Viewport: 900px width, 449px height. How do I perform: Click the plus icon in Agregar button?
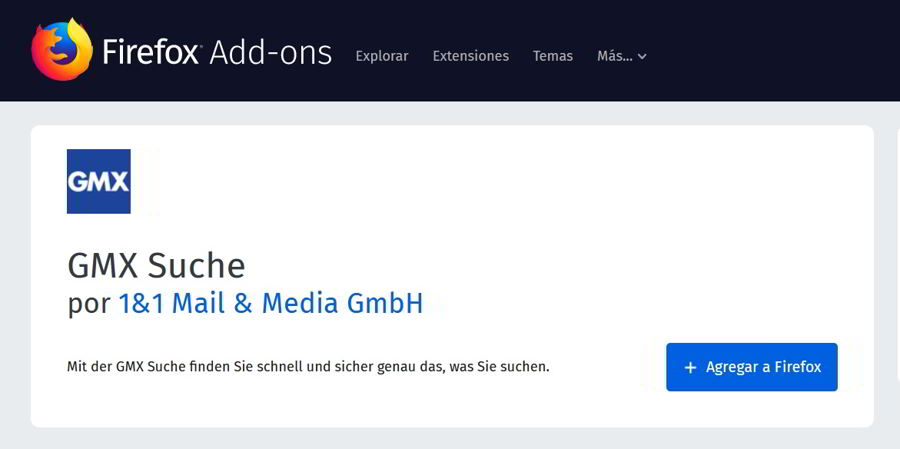tap(690, 367)
